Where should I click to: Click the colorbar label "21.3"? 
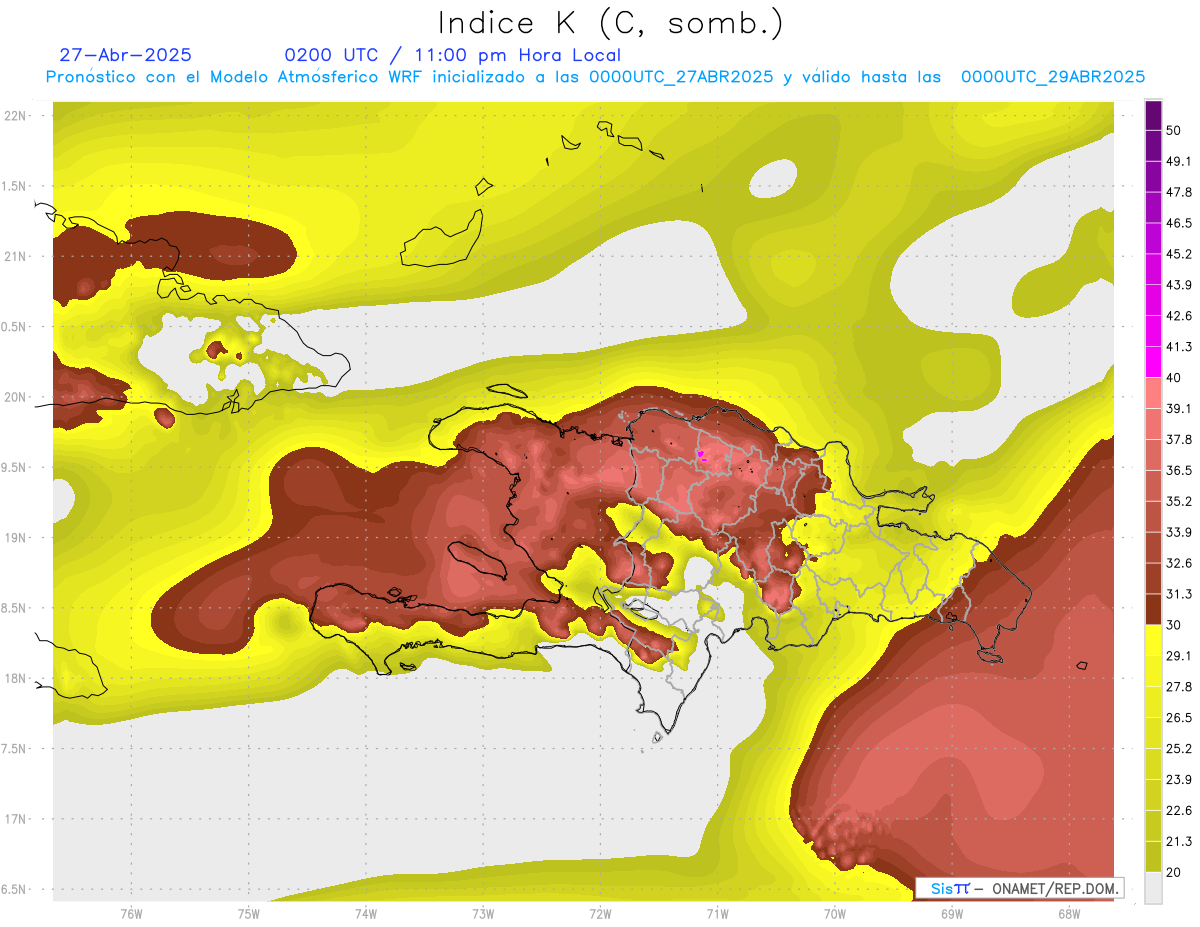click(1178, 842)
